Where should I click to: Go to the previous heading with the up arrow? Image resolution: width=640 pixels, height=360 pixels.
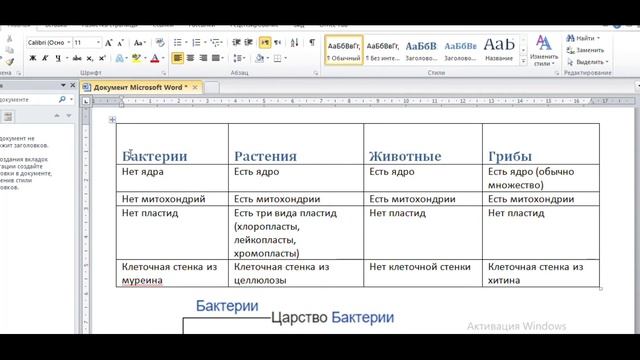[x=57, y=116]
